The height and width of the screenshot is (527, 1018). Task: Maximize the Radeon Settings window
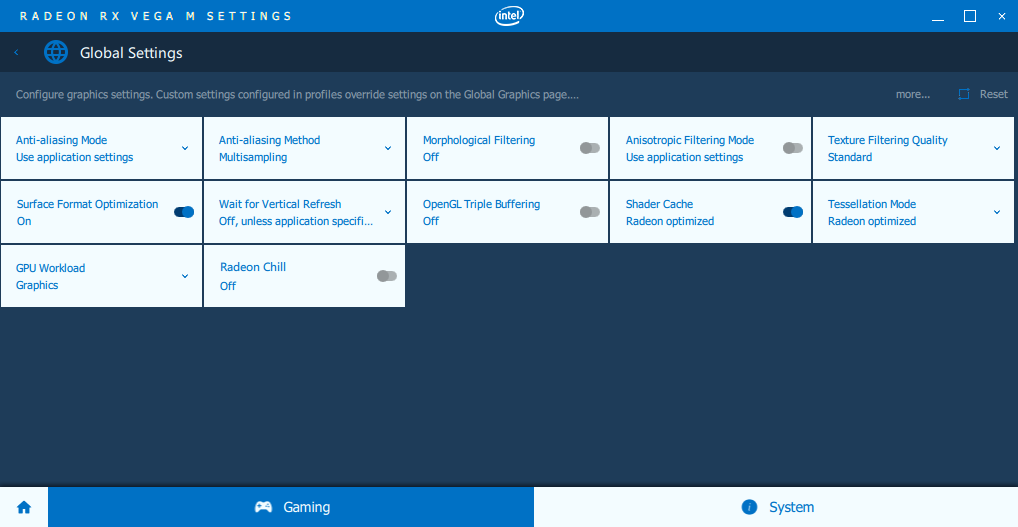coord(969,16)
